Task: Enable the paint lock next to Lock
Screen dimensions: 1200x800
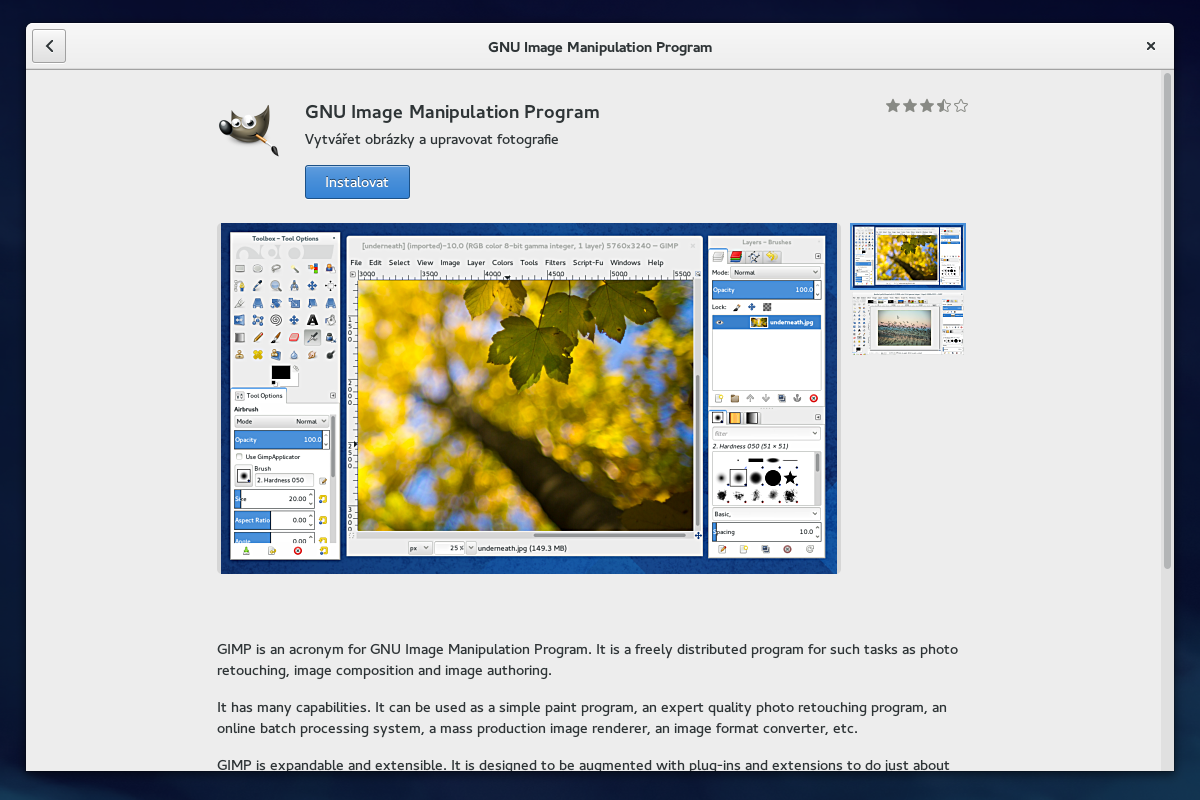Action: point(737,307)
